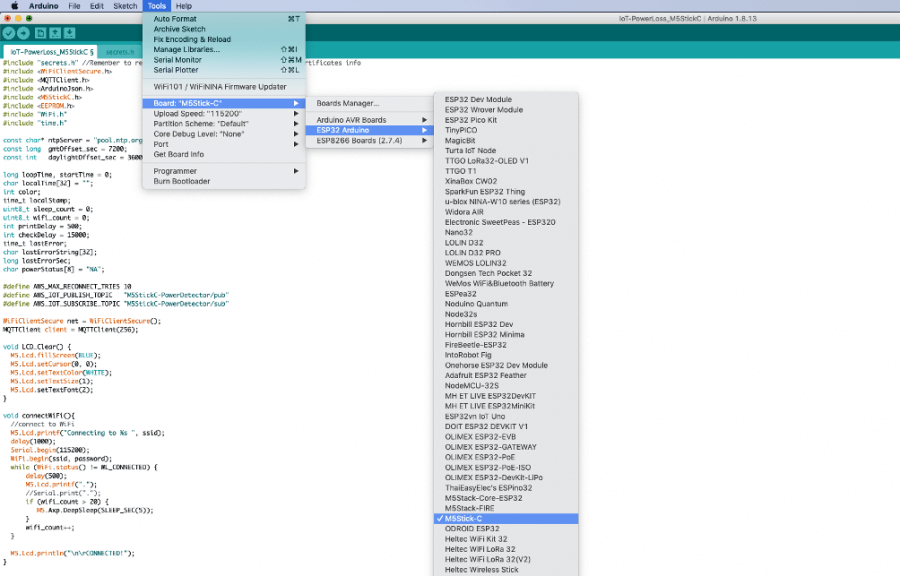Click the Verify checkmark toolbar icon
900x576 pixels.
[9, 33]
